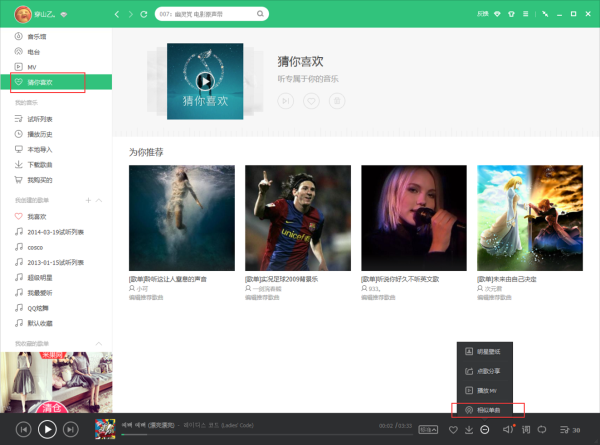Click the heart icon under 猜你喜欢 header
Viewport: 600px width, 445px height.
(311, 101)
